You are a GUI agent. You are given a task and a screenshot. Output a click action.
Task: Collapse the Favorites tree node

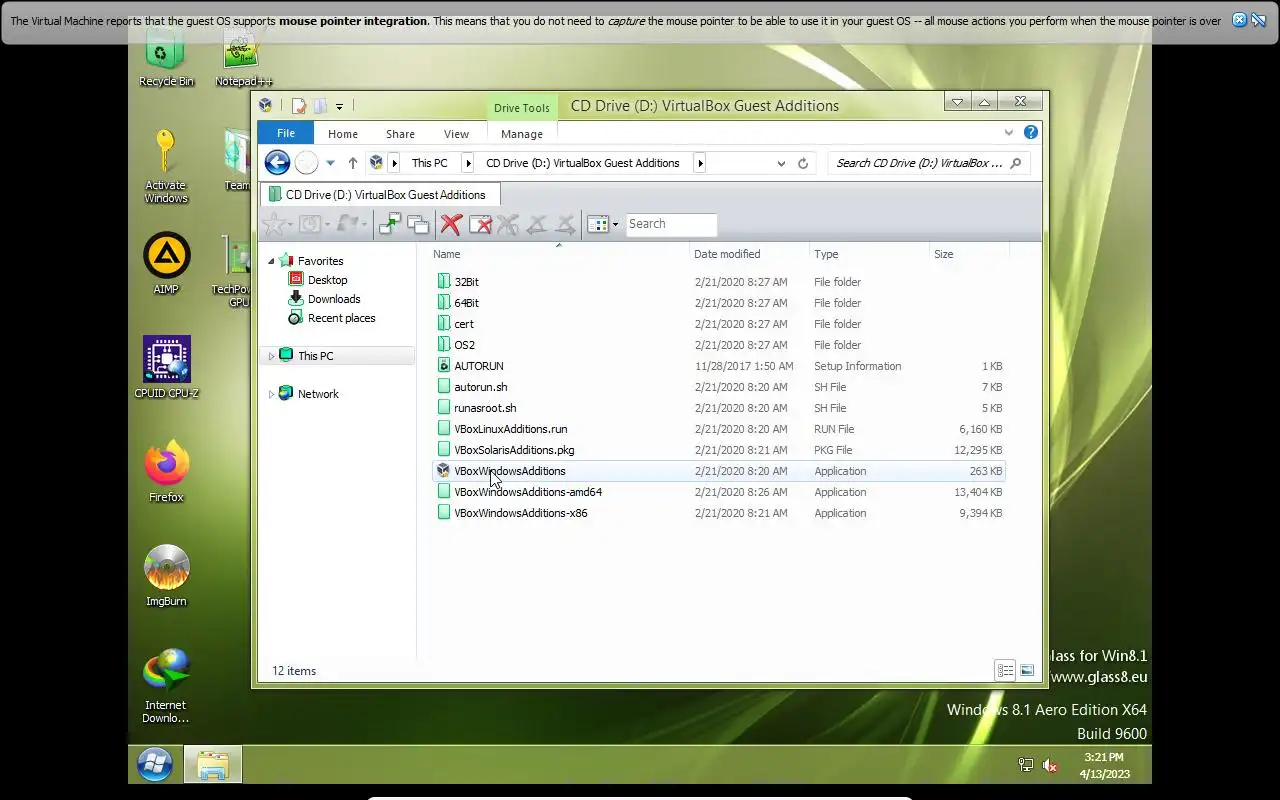(x=271, y=261)
